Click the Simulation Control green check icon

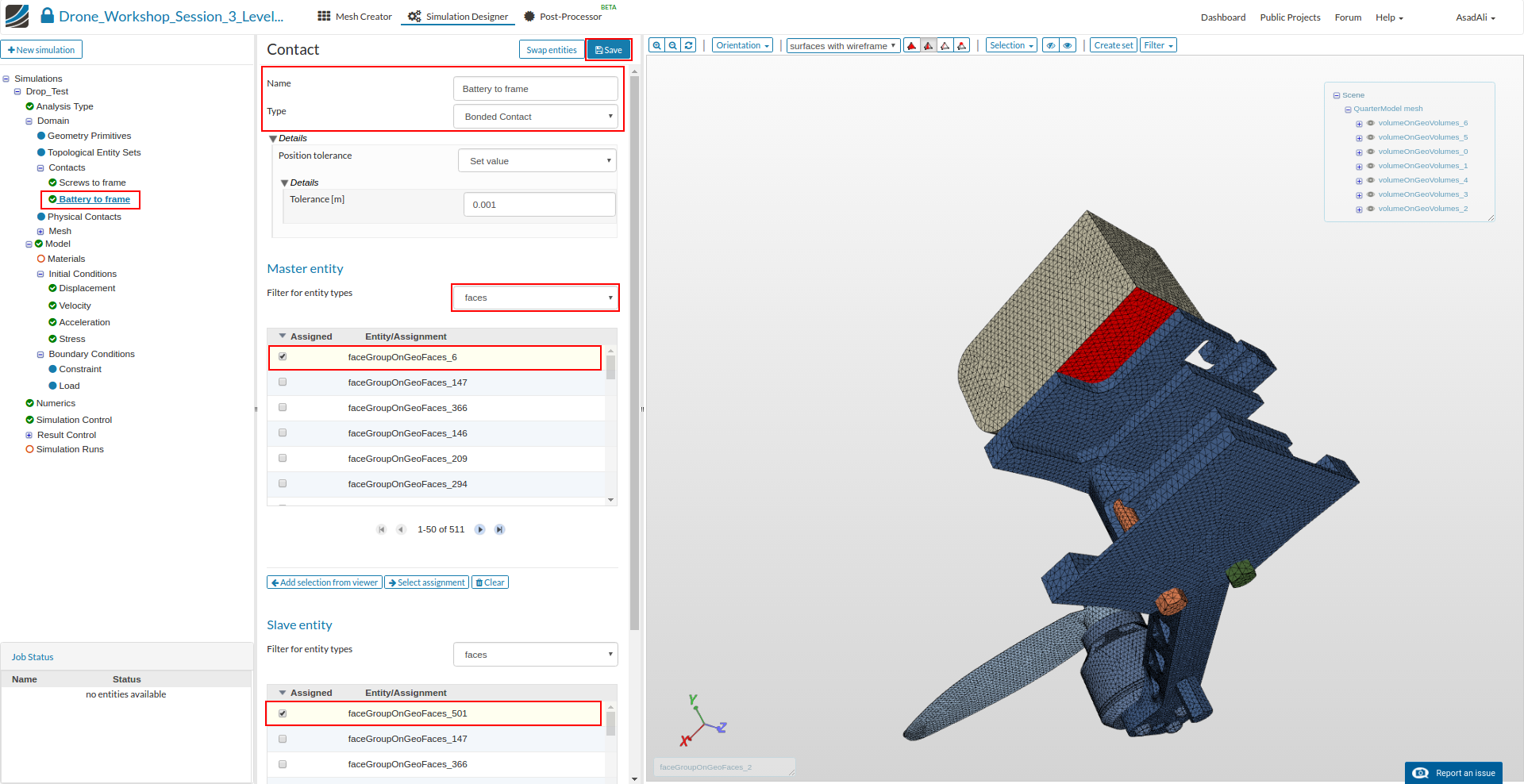tap(29, 420)
